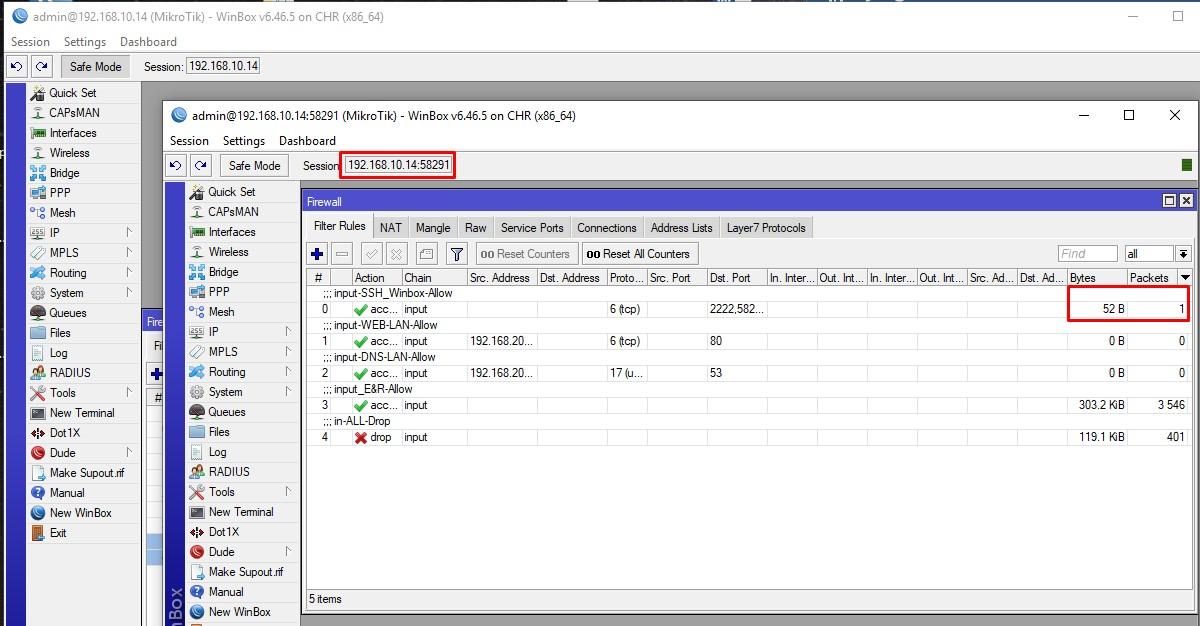Expand MPLS submenu in front window sidebar
Screen dimensions: 1200x626
(288, 352)
